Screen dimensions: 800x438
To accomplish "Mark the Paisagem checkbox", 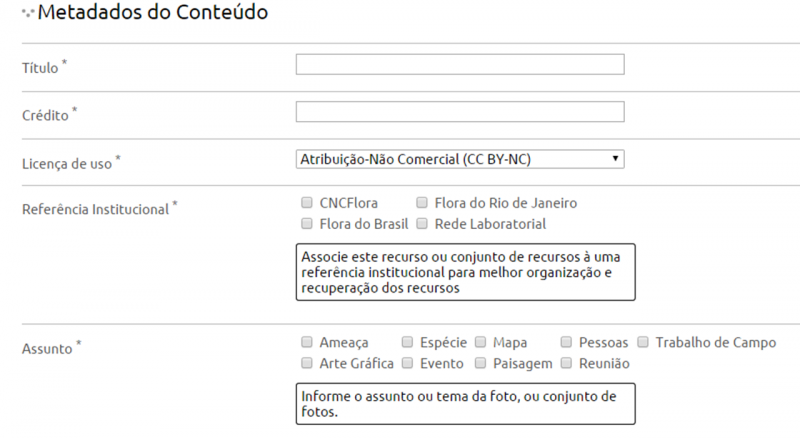I will pos(481,363).
